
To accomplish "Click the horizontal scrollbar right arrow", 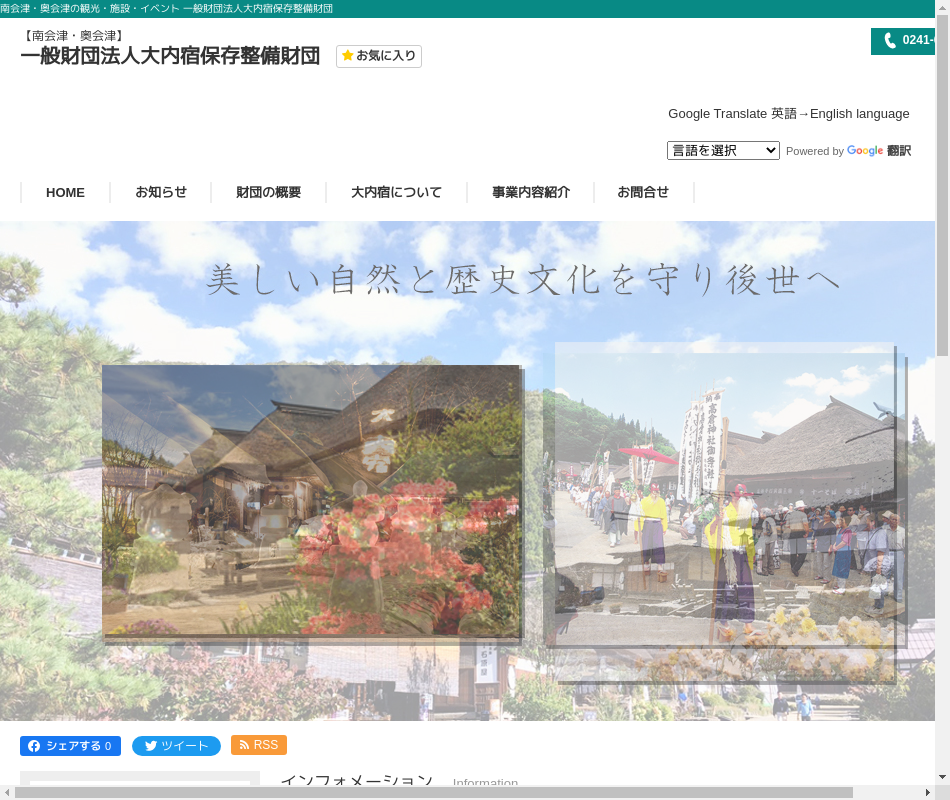I will pos(928,792).
